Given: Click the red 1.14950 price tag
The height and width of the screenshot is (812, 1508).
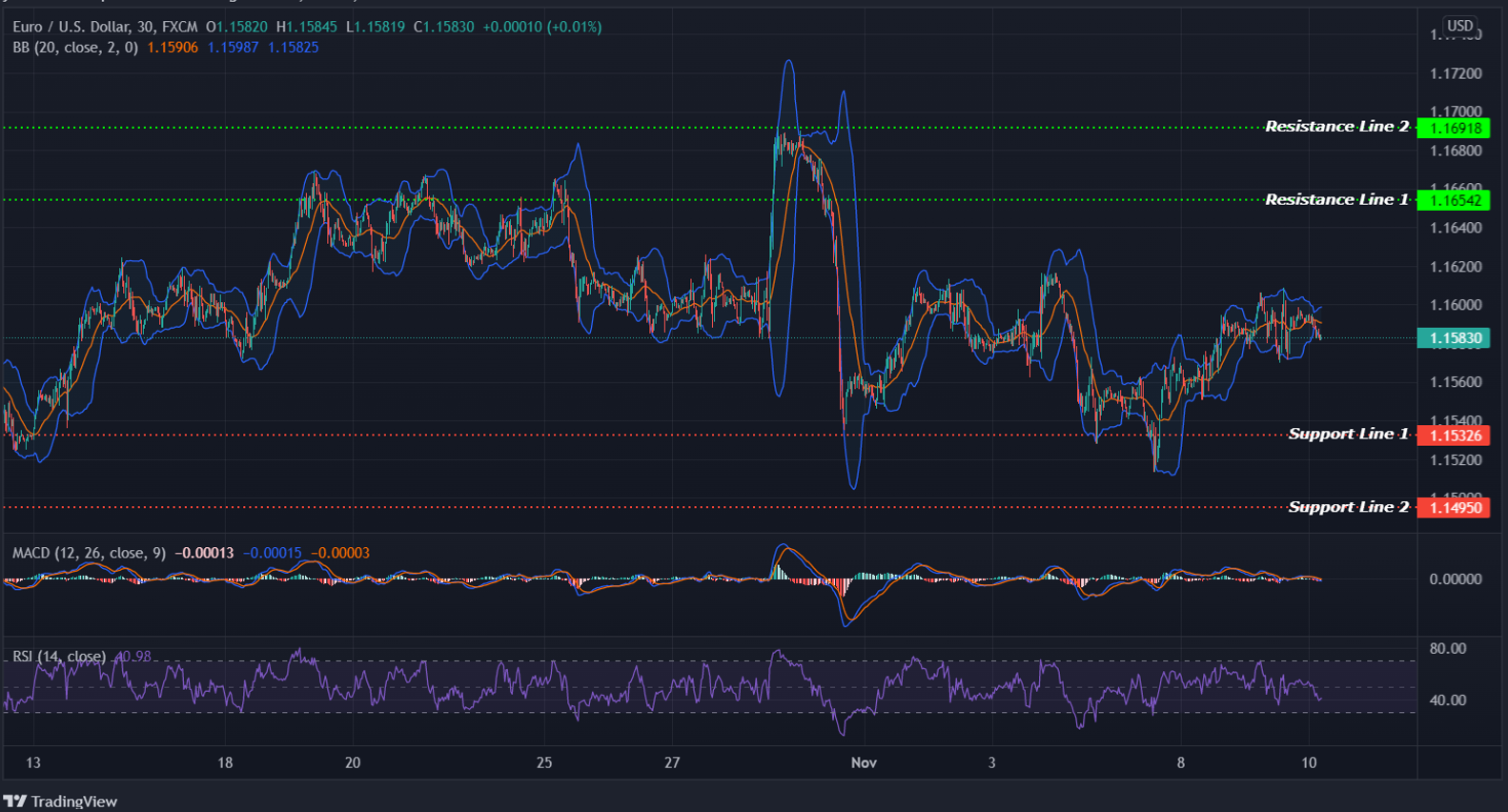Looking at the screenshot, I should 1454,508.
